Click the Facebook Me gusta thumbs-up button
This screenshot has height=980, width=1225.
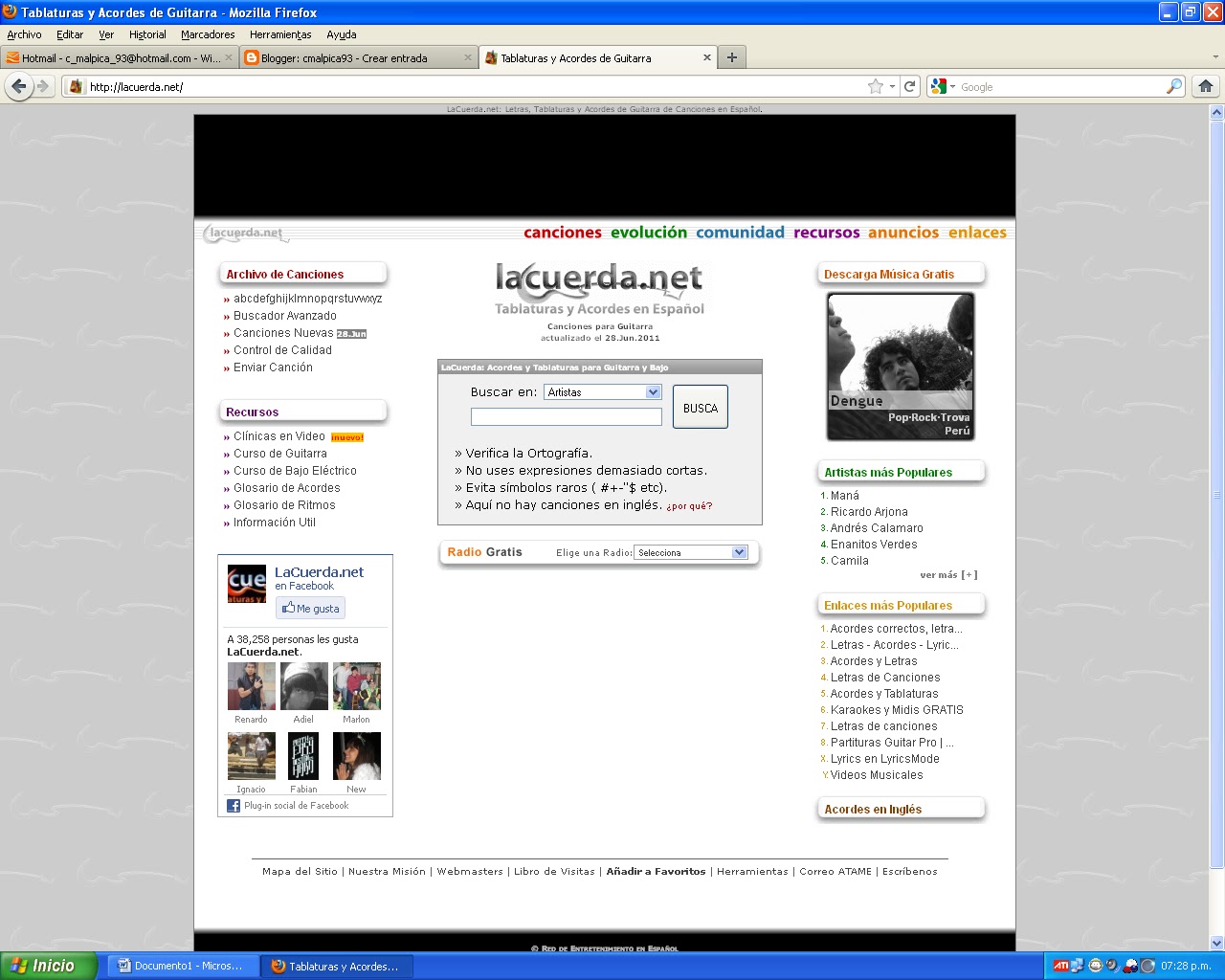pyautogui.click(x=311, y=608)
